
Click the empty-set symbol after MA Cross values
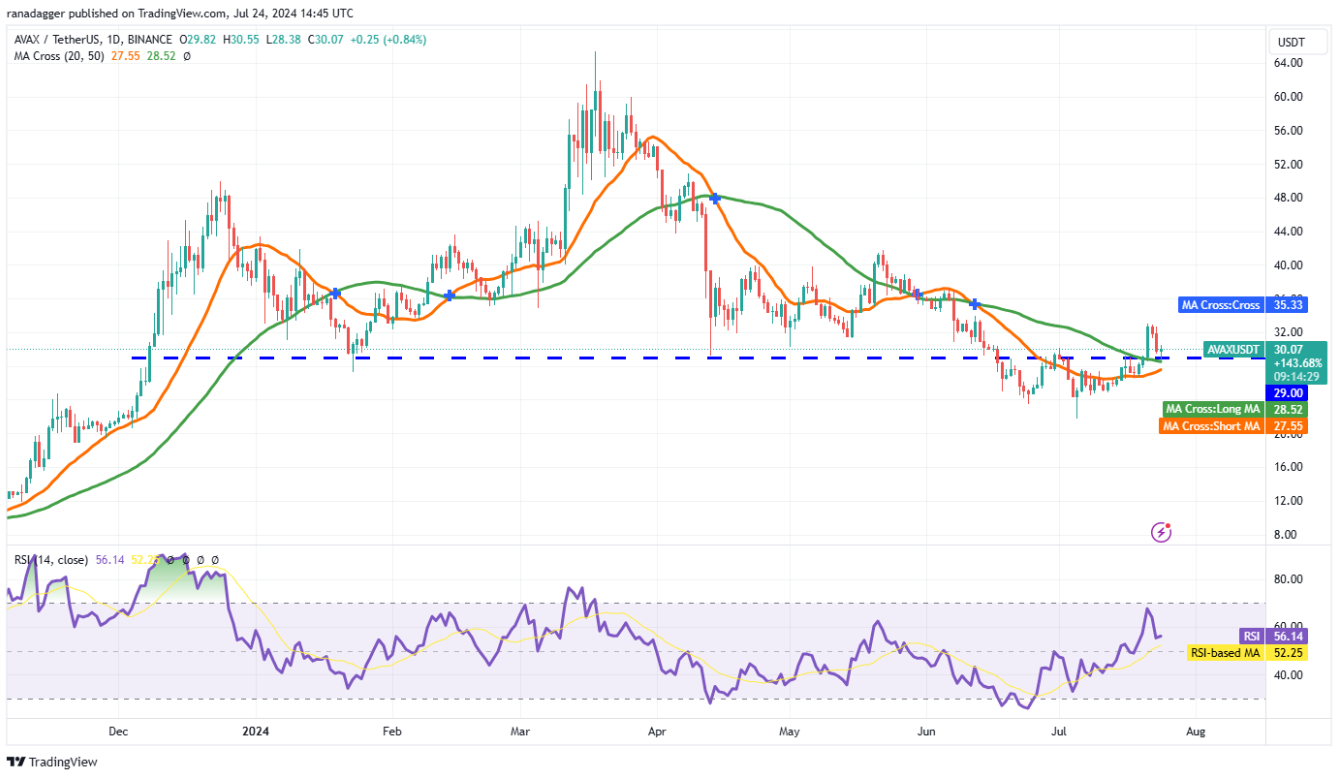[187, 57]
